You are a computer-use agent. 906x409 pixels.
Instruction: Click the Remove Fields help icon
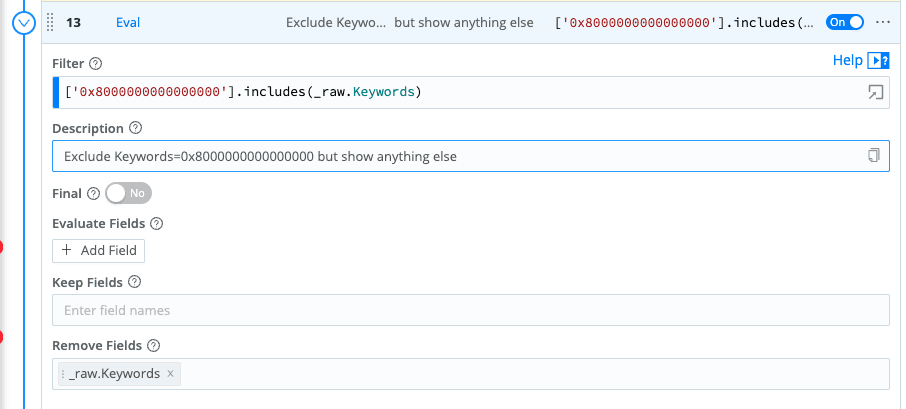pyautogui.click(x=154, y=346)
